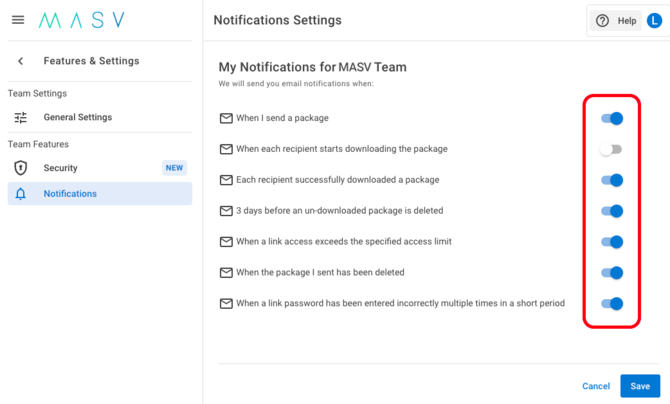Click envelope icon beside When I send a package
This screenshot has height=404, width=670.
[226, 118]
